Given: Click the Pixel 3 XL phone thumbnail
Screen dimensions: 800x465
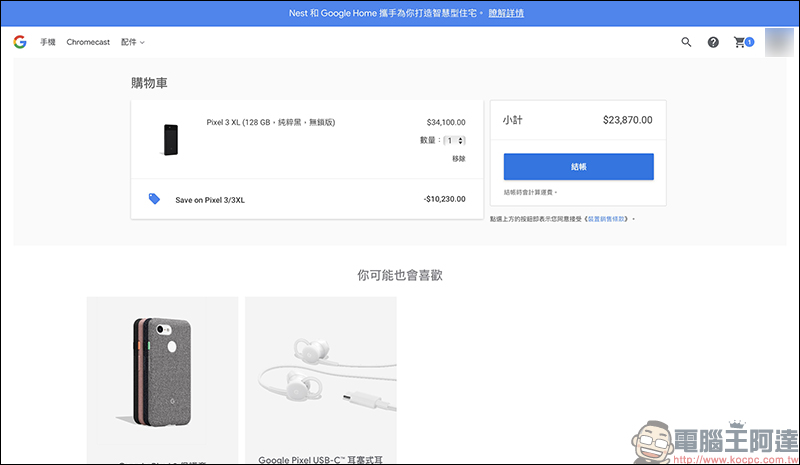Looking at the screenshot, I should 171,139.
